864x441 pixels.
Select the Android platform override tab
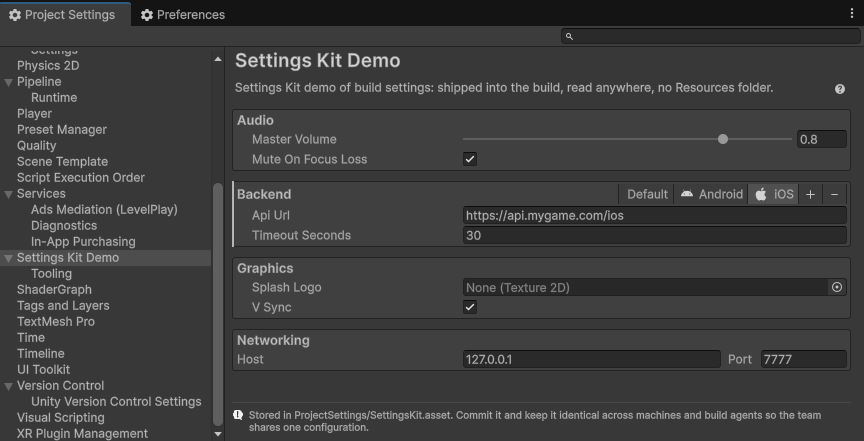pyautogui.click(x=711, y=194)
